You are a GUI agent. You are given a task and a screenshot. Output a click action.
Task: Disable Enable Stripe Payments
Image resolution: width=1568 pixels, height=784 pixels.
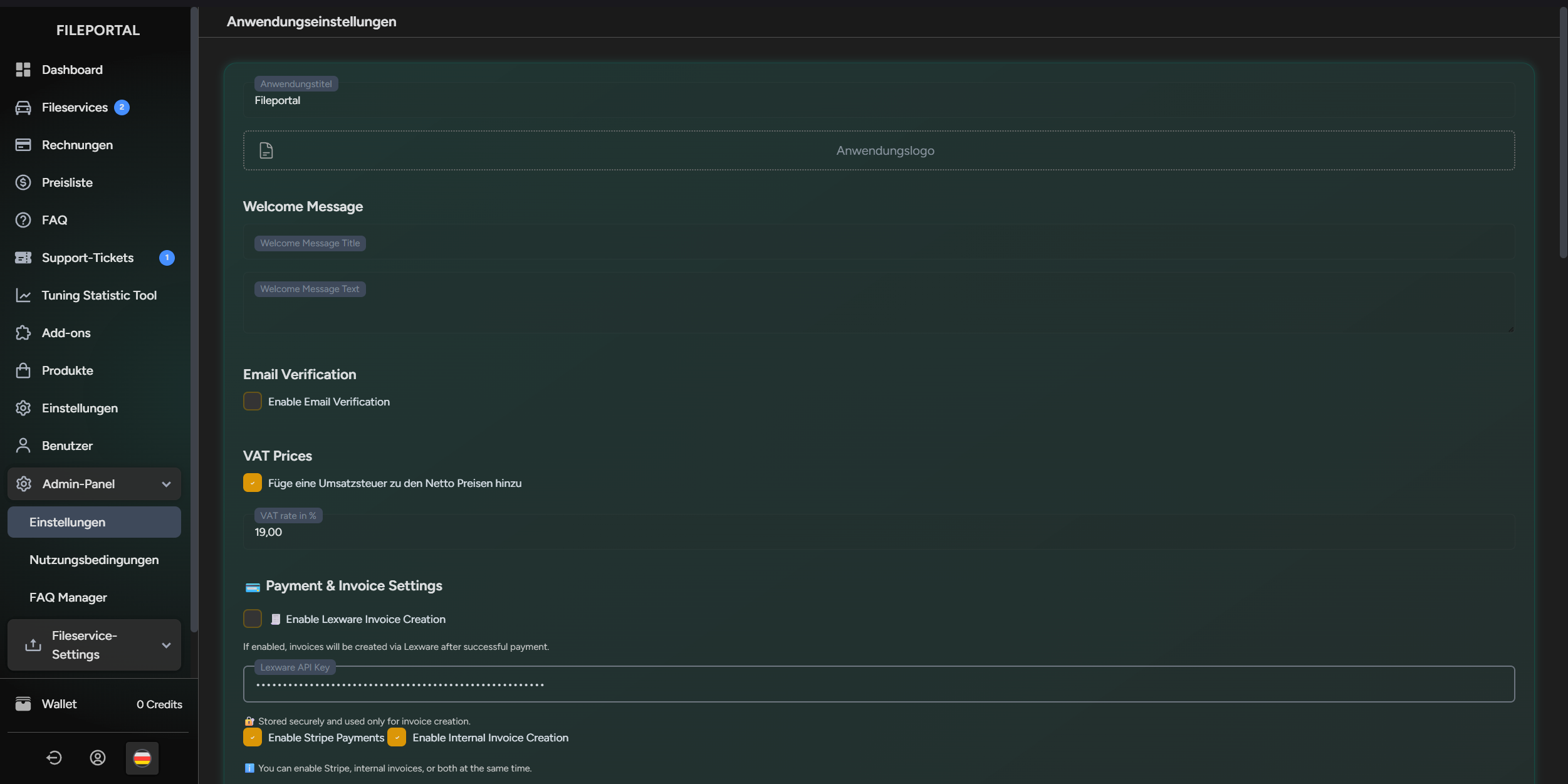tap(252, 738)
